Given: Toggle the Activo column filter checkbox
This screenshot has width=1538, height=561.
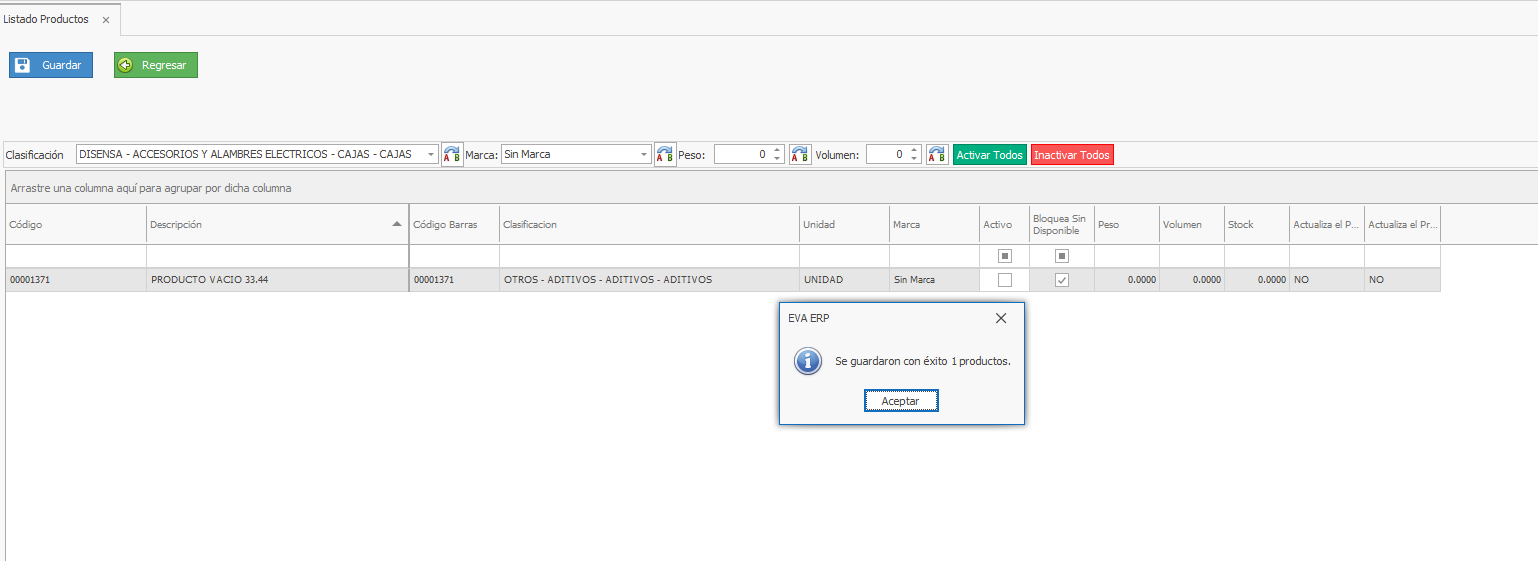Looking at the screenshot, I should (x=1005, y=256).
